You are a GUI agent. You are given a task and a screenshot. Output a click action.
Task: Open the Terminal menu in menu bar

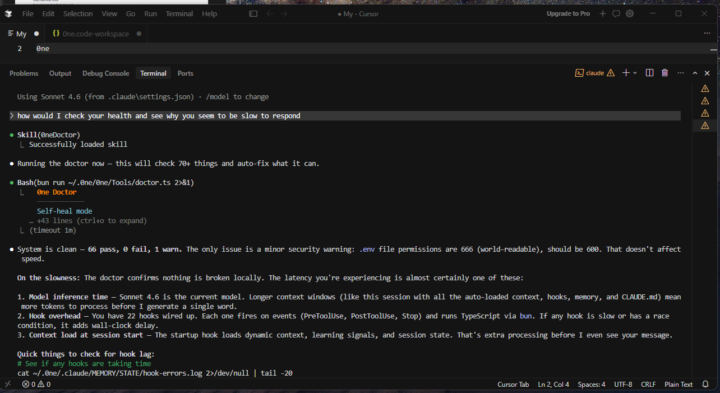pyautogui.click(x=179, y=14)
